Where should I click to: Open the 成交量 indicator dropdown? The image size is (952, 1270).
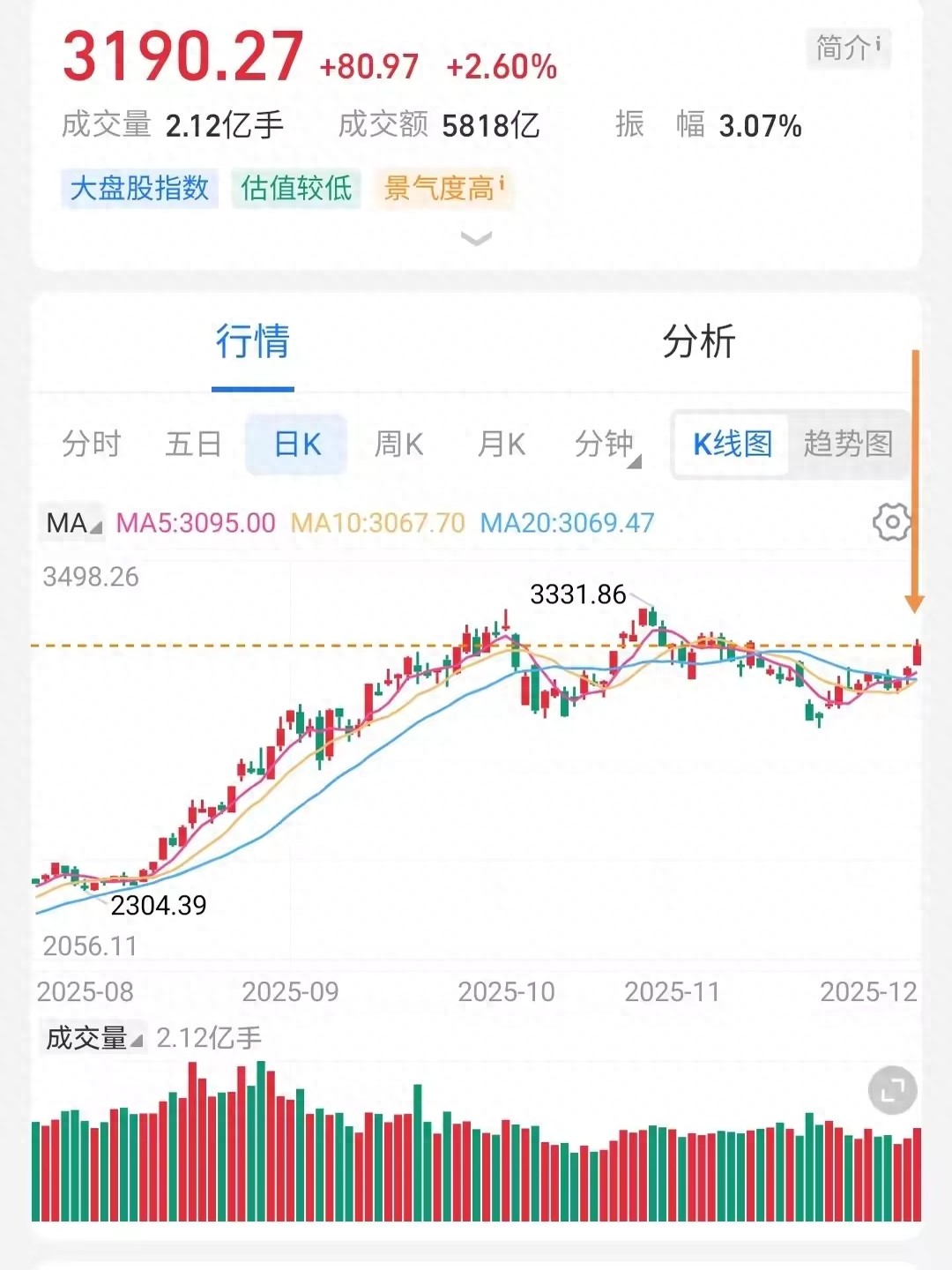(93, 1038)
